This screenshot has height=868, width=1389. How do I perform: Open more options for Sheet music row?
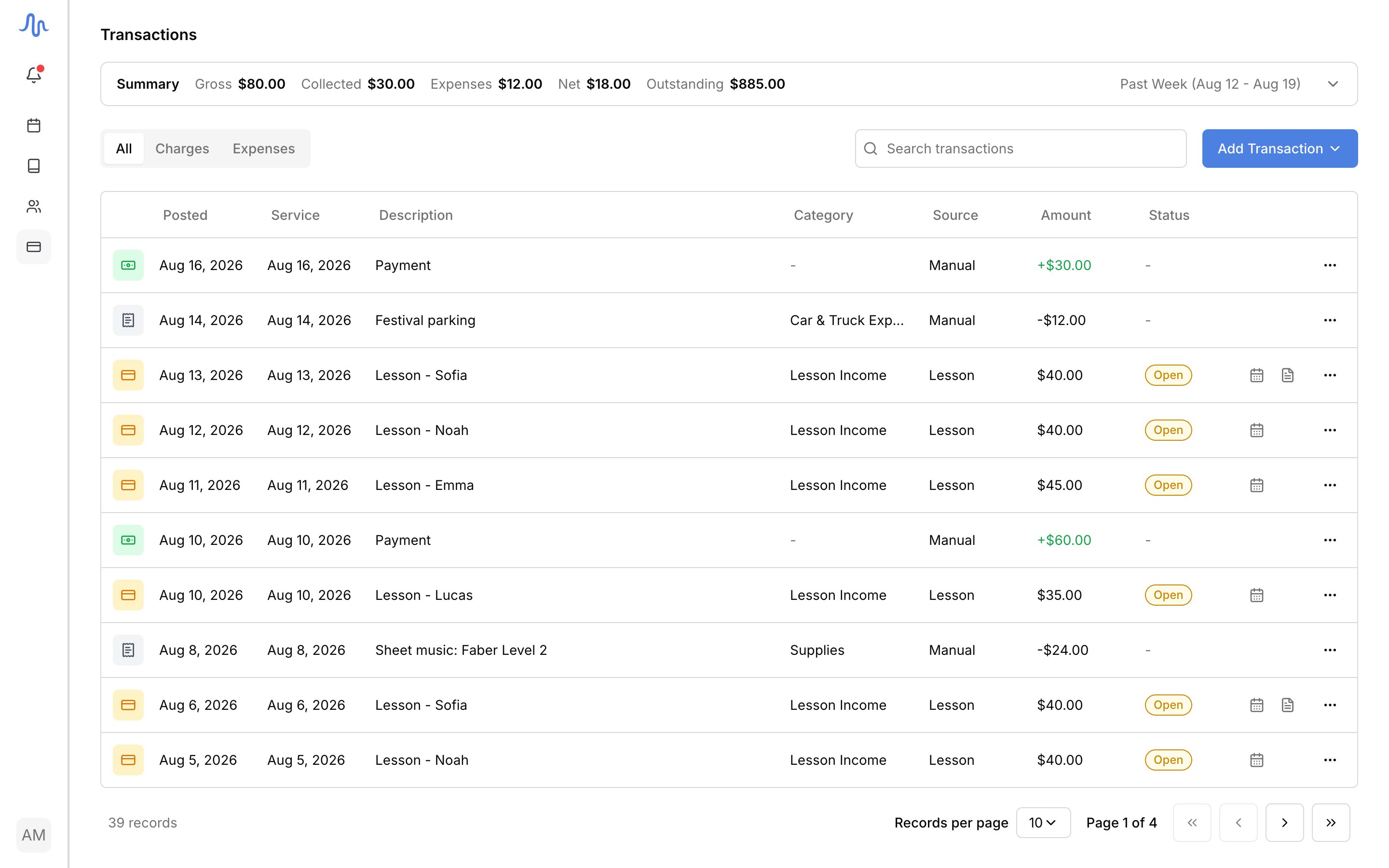(x=1330, y=650)
